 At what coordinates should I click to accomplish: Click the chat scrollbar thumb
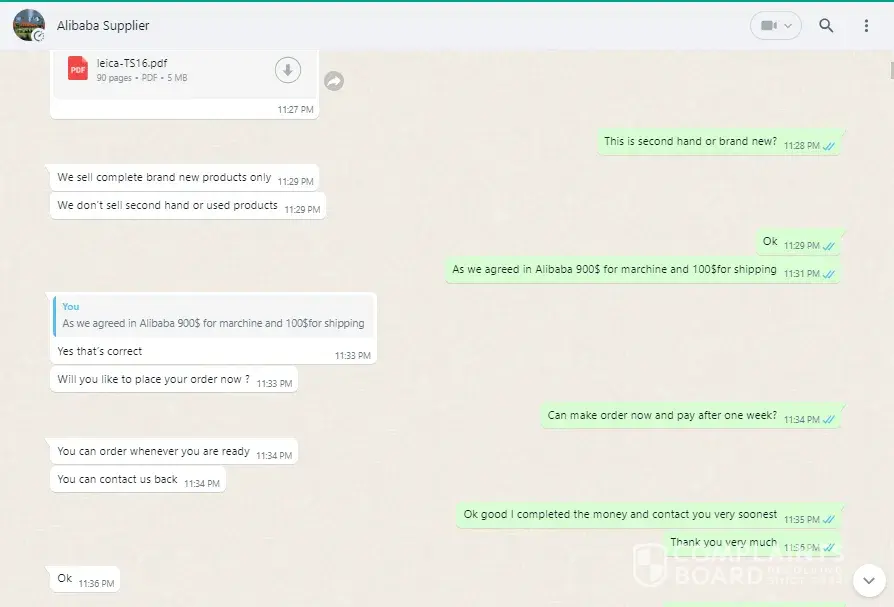(891, 70)
